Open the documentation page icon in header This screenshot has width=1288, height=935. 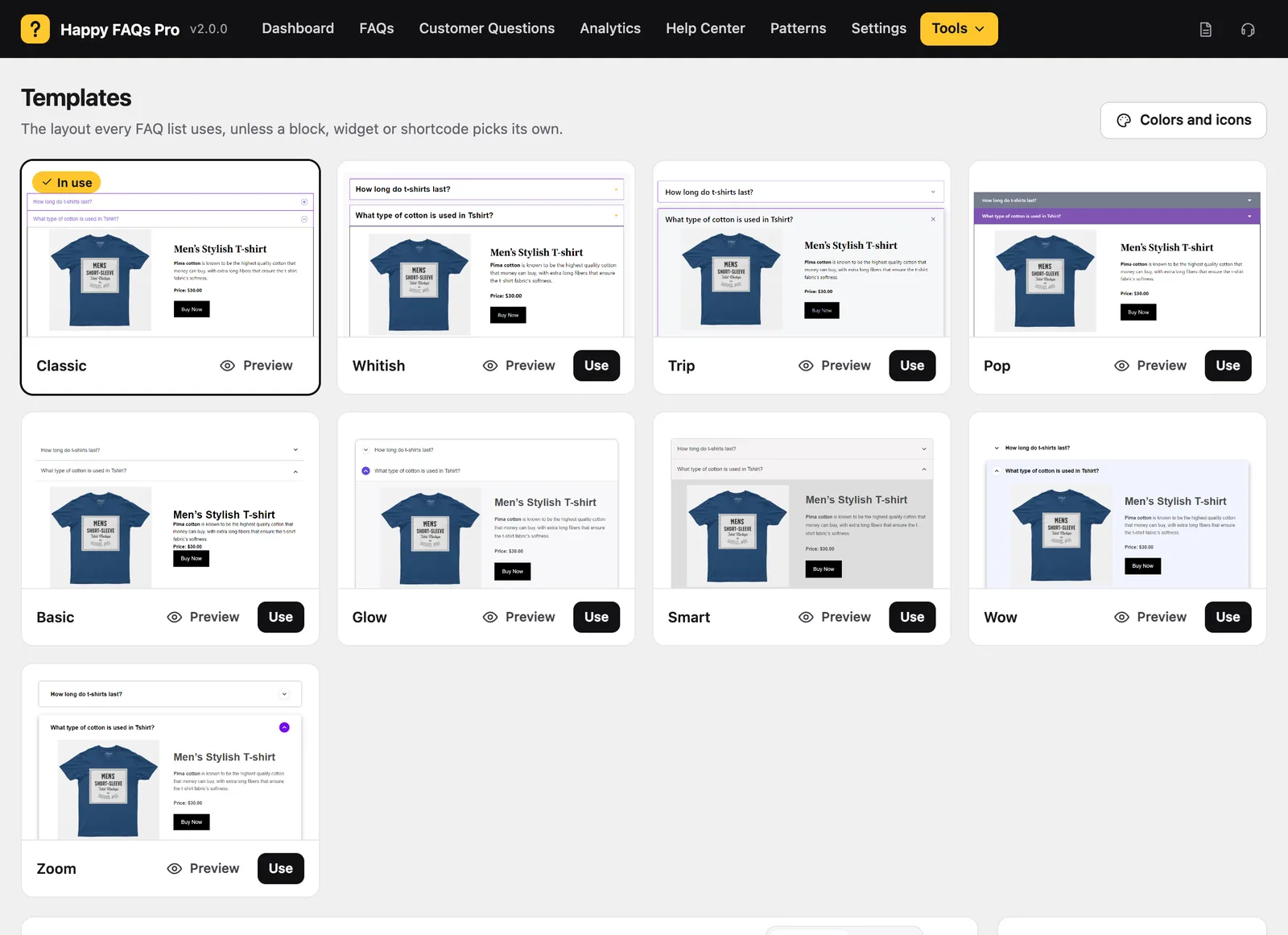tap(1206, 30)
